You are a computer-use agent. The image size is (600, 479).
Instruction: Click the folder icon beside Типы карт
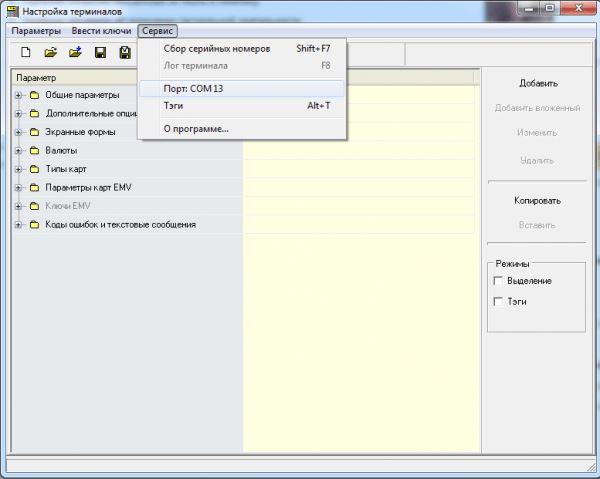[x=34, y=169]
